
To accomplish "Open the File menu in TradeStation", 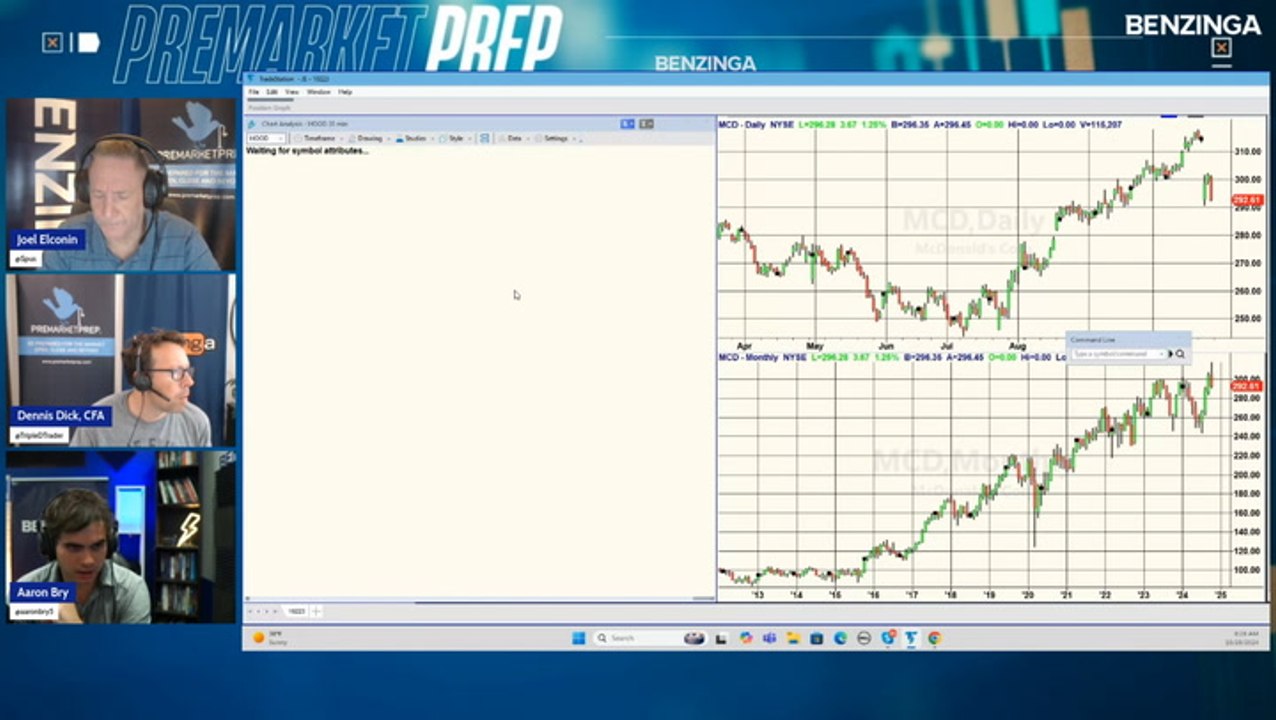I will (254, 91).
